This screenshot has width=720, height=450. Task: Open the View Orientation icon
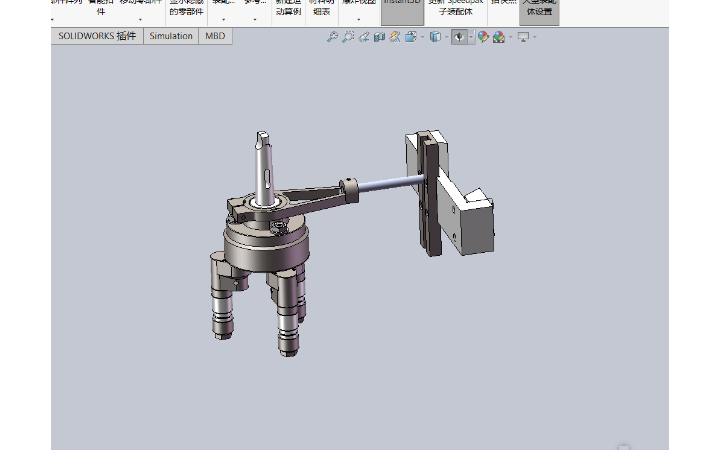point(411,37)
